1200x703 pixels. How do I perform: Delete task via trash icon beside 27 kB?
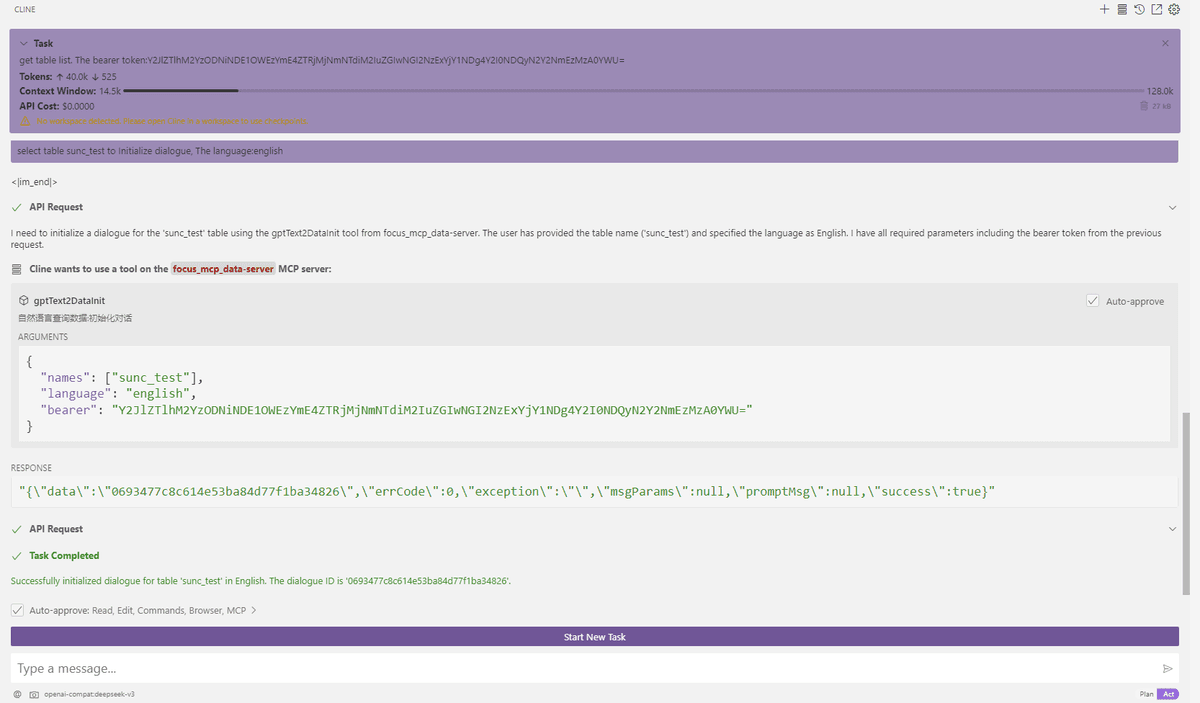tap(1144, 105)
